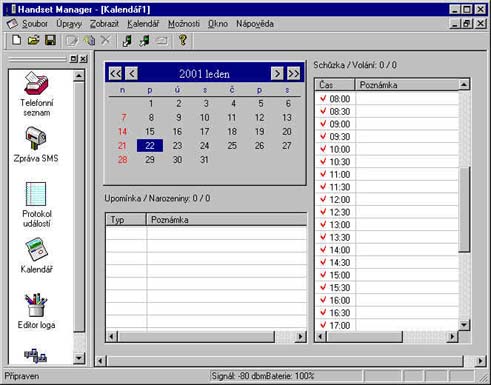Click the Čas column header
The height and width of the screenshot is (385, 491).
[335, 85]
